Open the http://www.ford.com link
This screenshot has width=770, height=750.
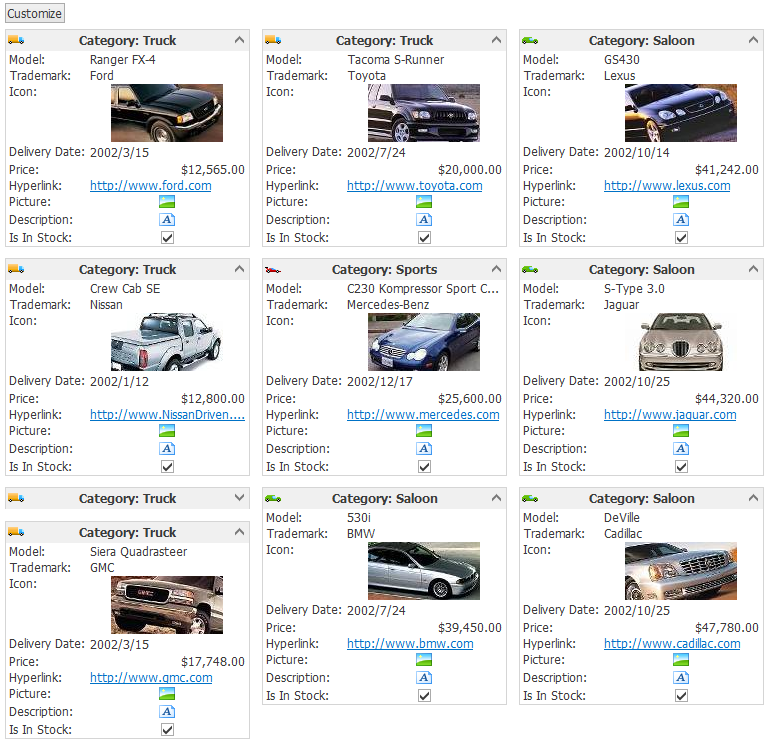coord(151,186)
